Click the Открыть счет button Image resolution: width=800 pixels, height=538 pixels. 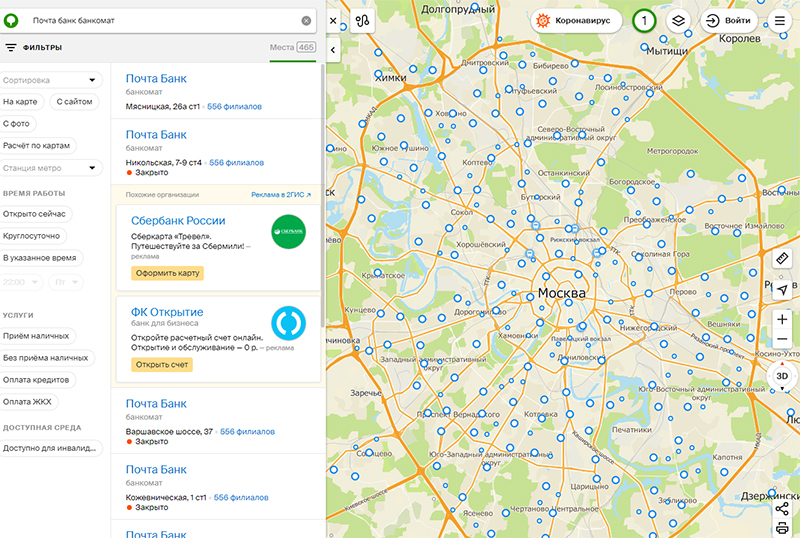point(162,364)
